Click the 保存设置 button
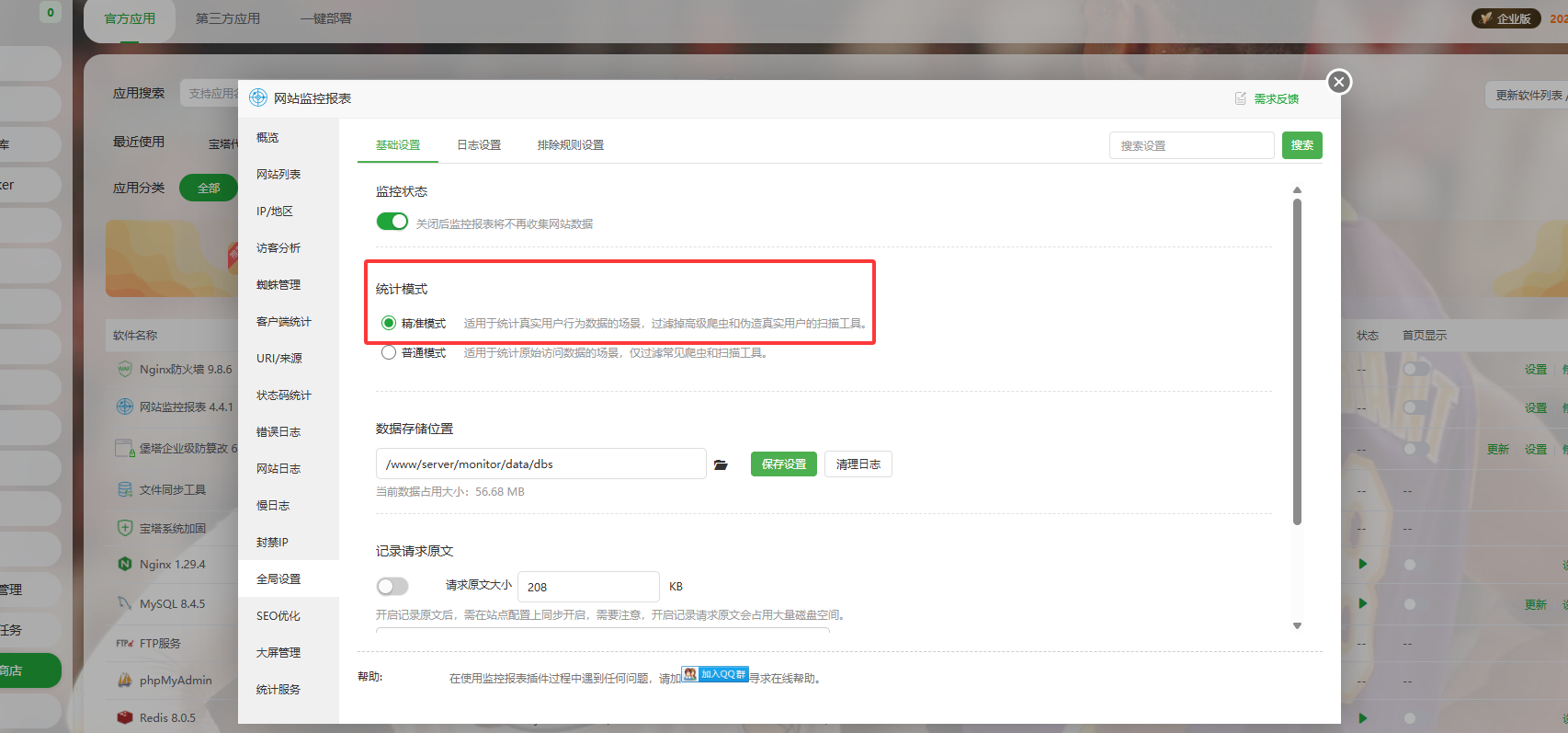1568x733 pixels. (x=784, y=464)
